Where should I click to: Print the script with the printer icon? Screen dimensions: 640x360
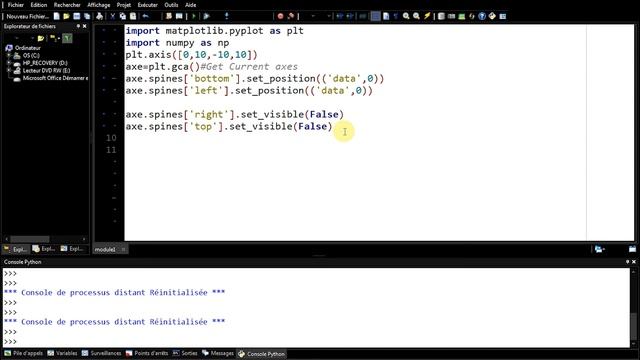point(100,16)
